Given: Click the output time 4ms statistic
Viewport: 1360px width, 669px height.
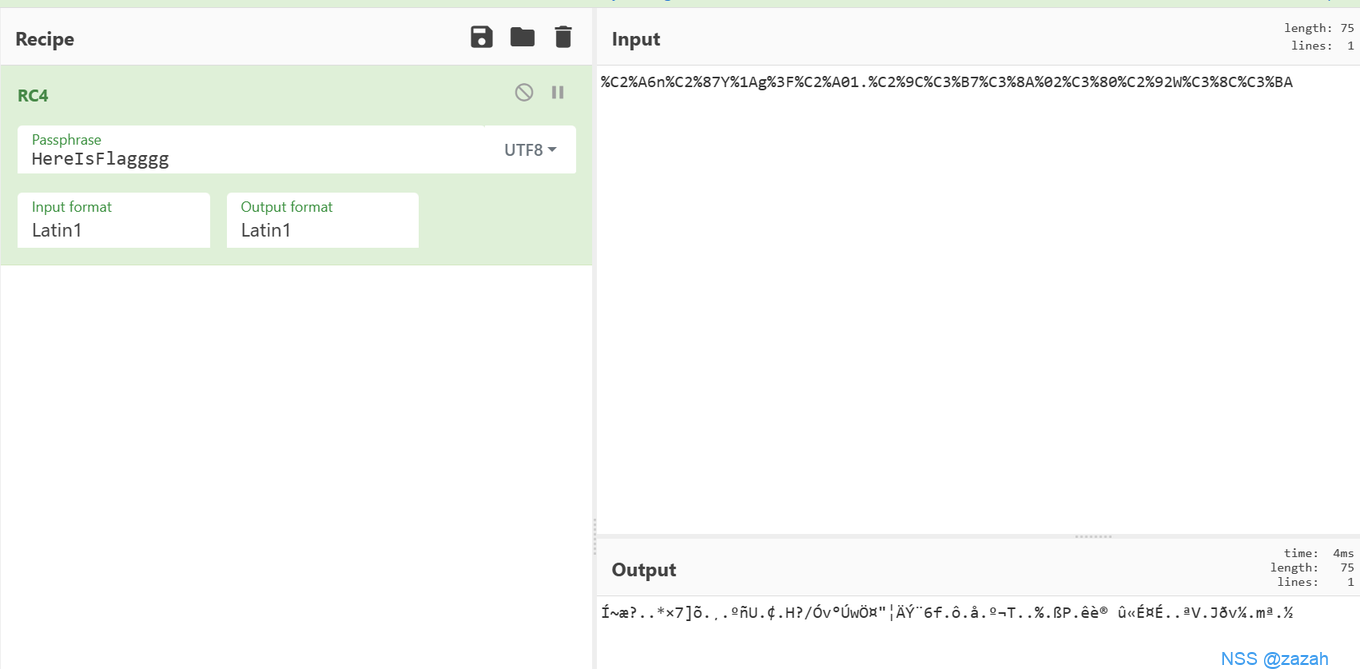Looking at the screenshot, I should click(1319, 553).
